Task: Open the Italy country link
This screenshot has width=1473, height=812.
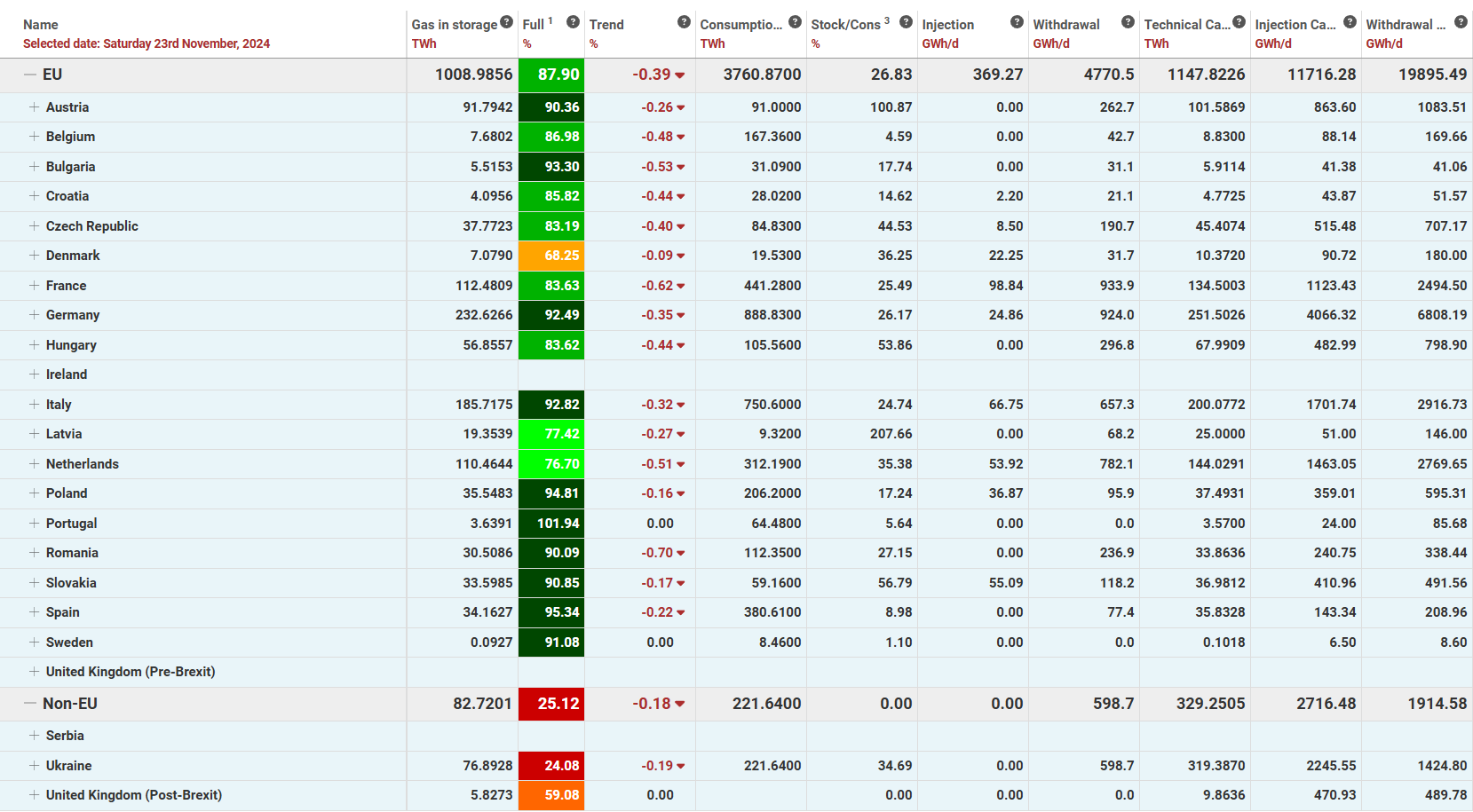Action: point(59,405)
